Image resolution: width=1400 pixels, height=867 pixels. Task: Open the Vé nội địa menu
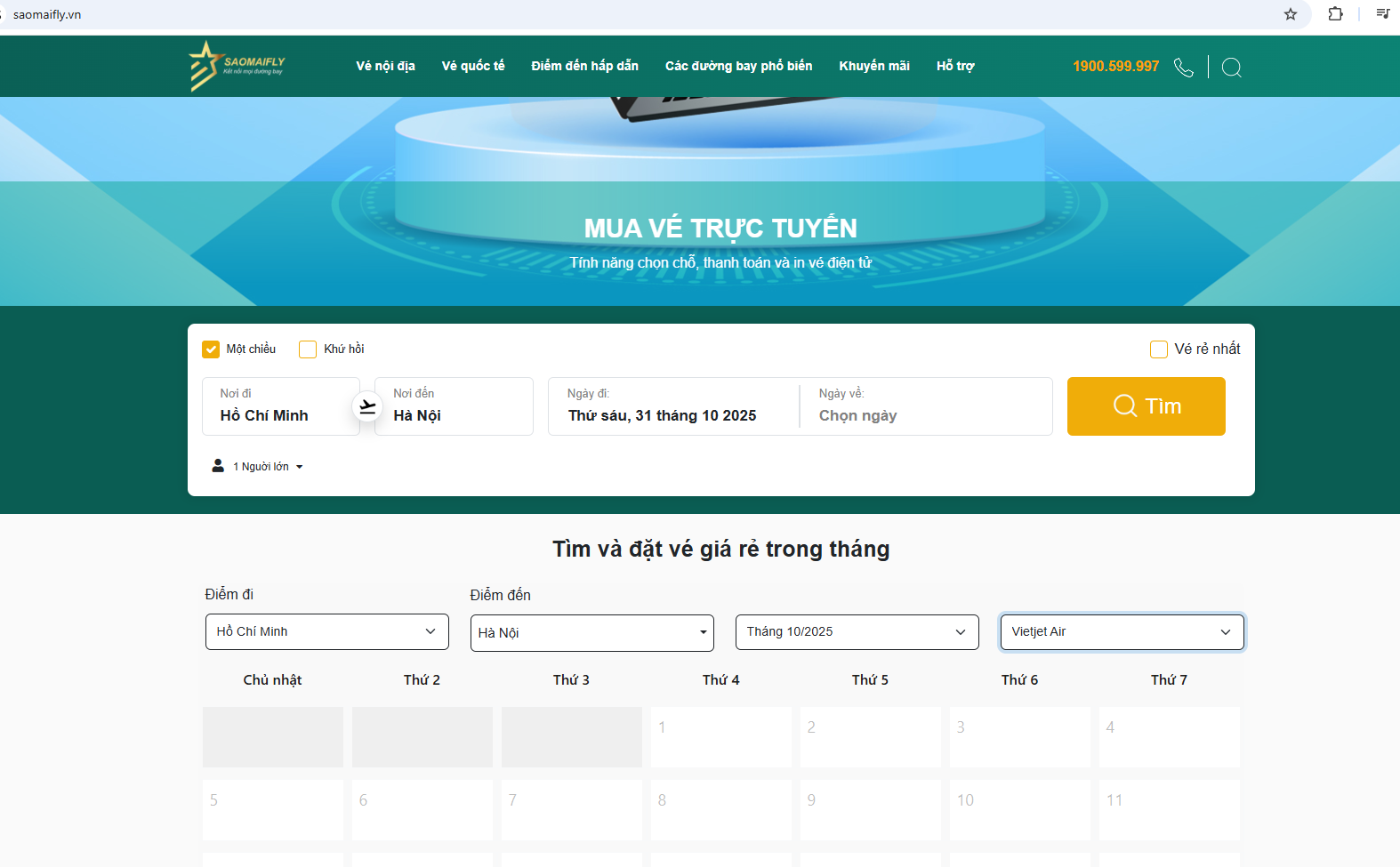[x=385, y=66]
